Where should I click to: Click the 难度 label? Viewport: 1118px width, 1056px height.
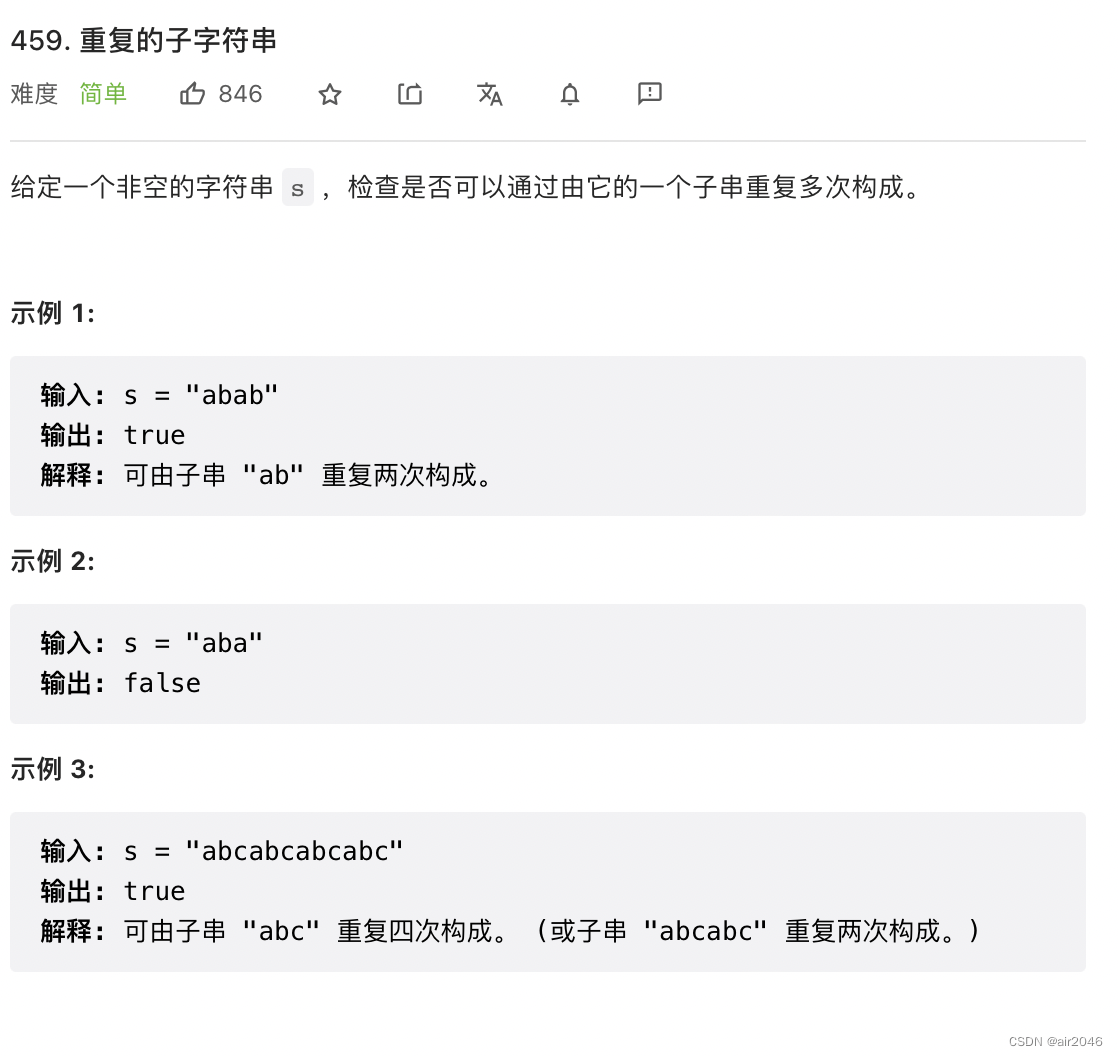[33, 93]
